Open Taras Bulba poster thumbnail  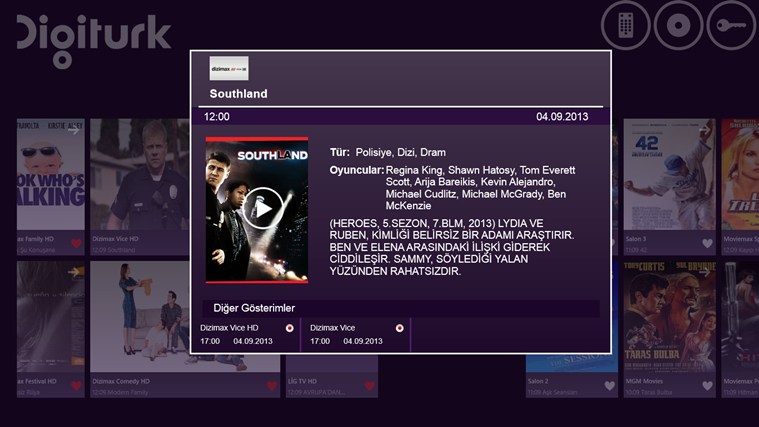point(669,317)
